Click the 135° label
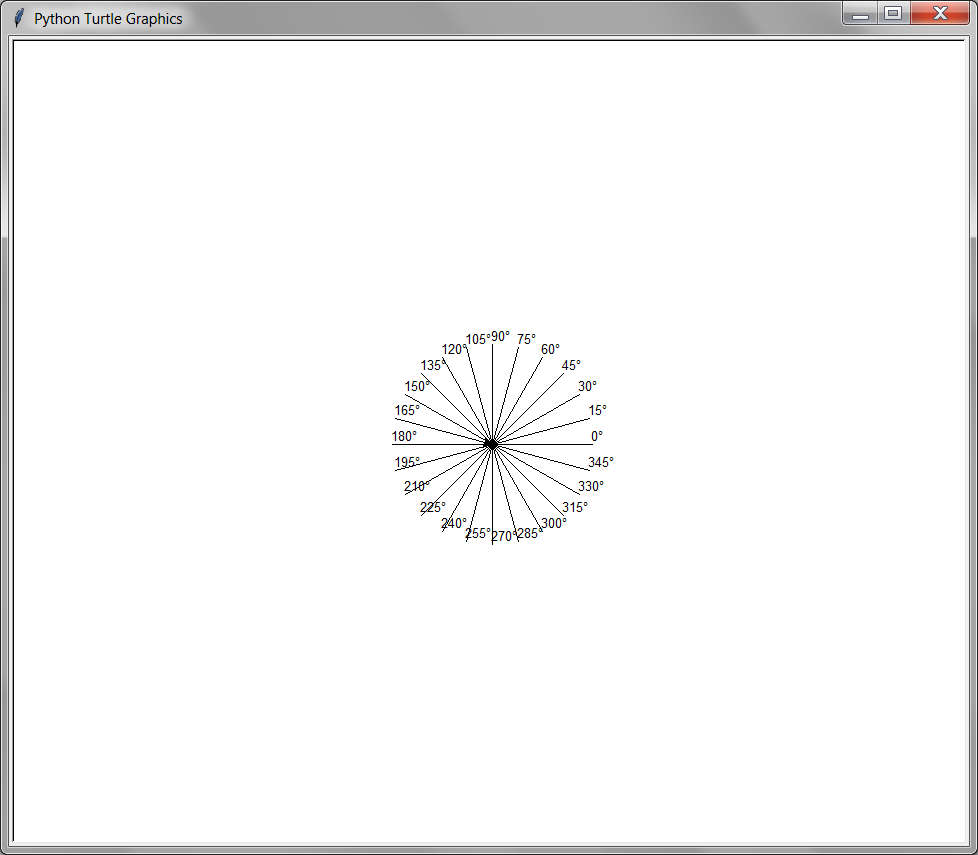Viewport: 978px width, 855px height. [x=431, y=365]
